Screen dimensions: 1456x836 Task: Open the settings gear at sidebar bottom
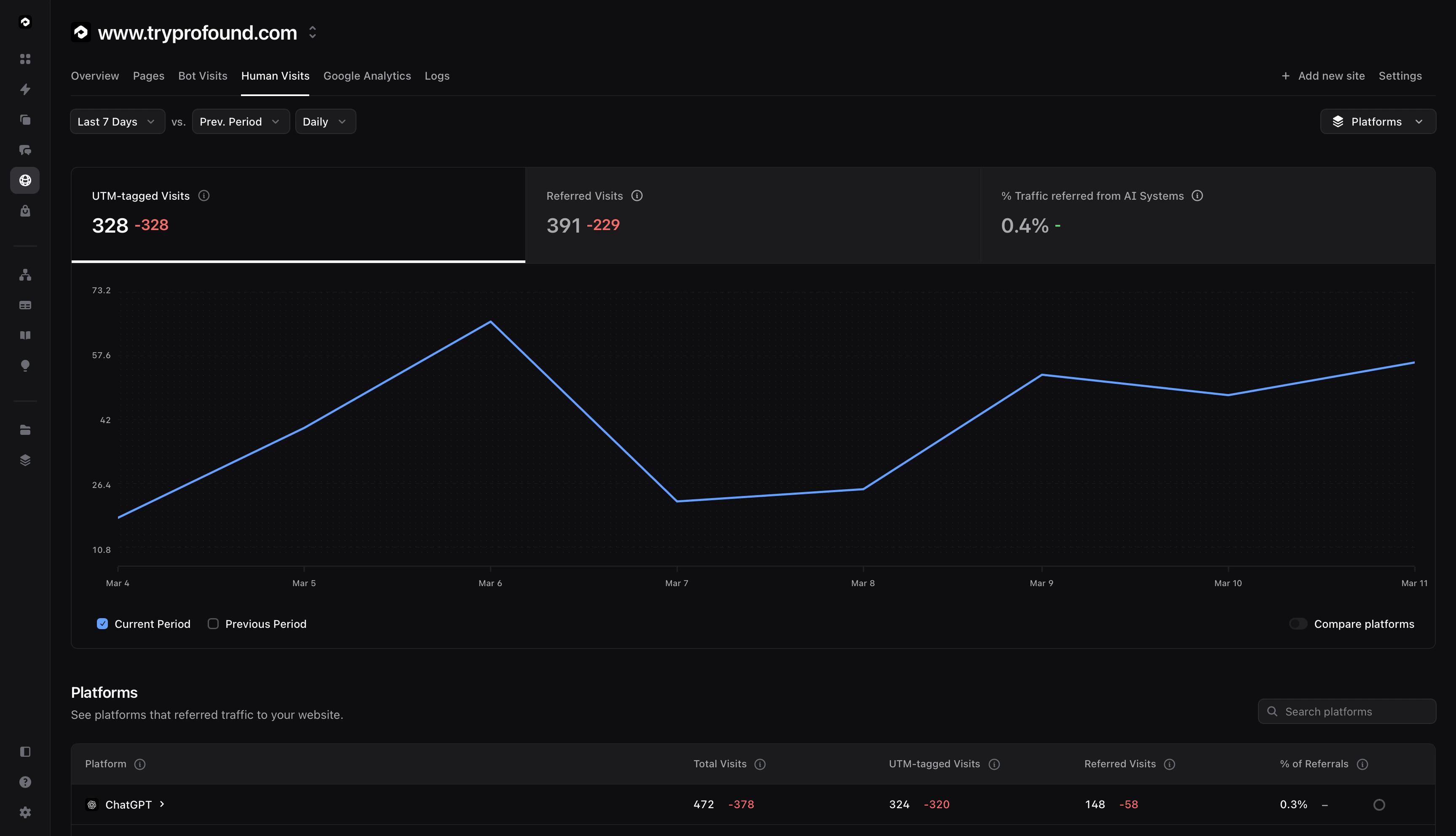pos(25,812)
